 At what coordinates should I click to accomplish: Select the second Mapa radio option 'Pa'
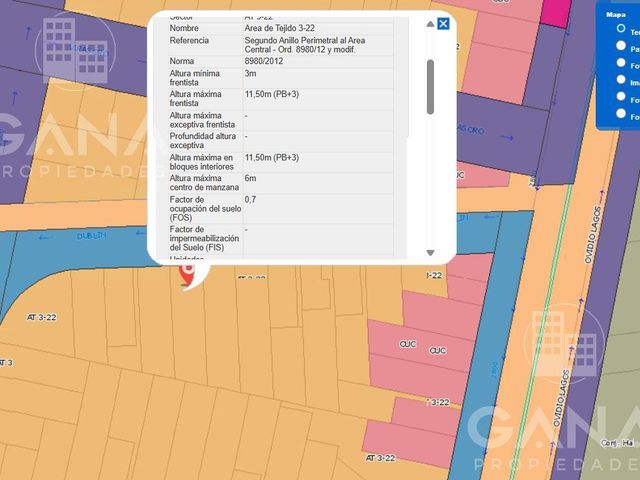click(x=621, y=46)
